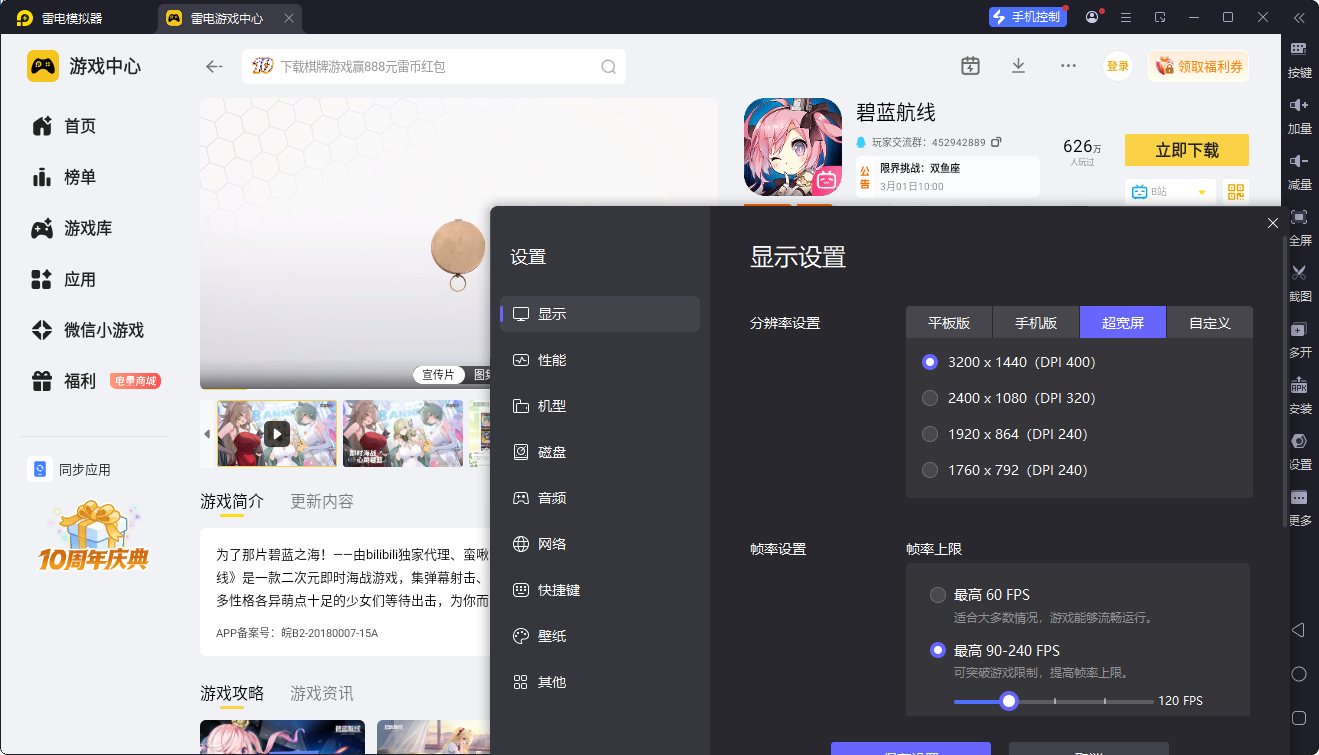
Task: Click the volume up (加量) icon
Action: pos(1299,106)
